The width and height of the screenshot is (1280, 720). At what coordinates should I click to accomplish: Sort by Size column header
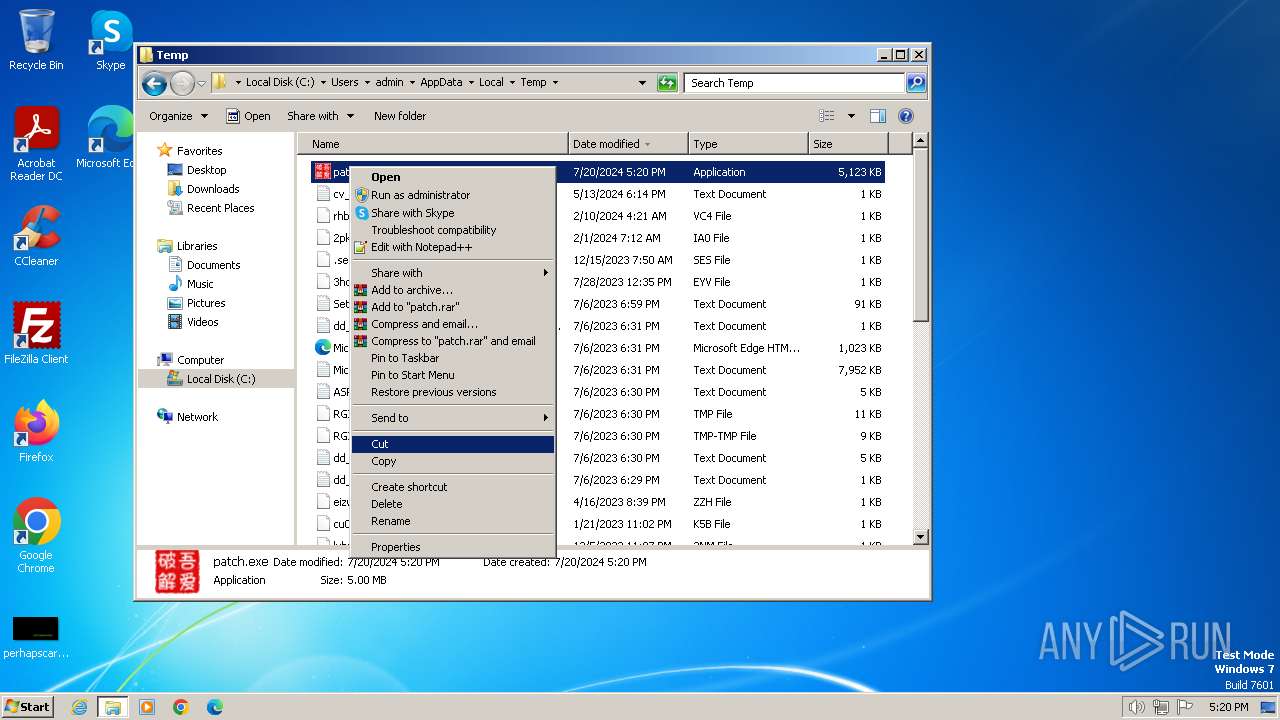pyautogui.click(x=846, y=144)
